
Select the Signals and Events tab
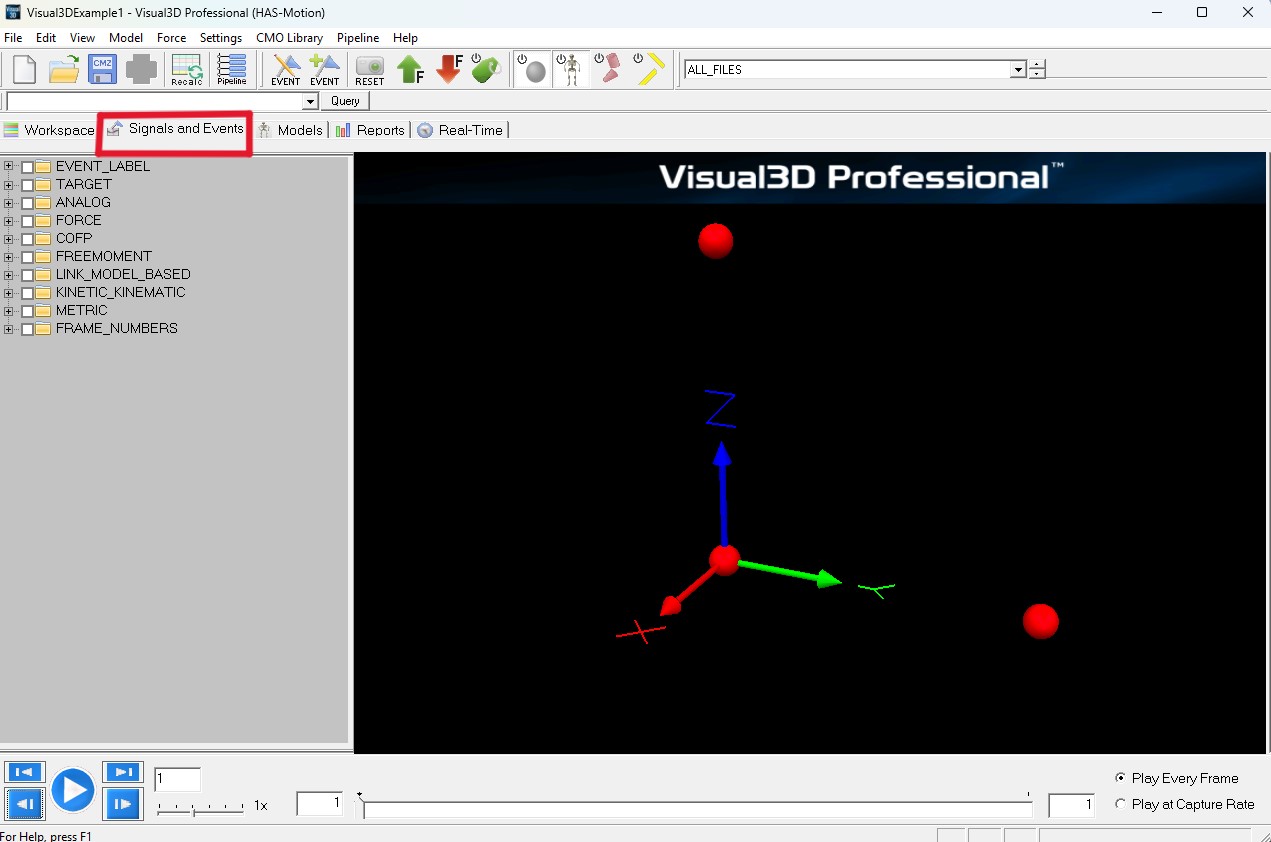(x=176, y=129)
